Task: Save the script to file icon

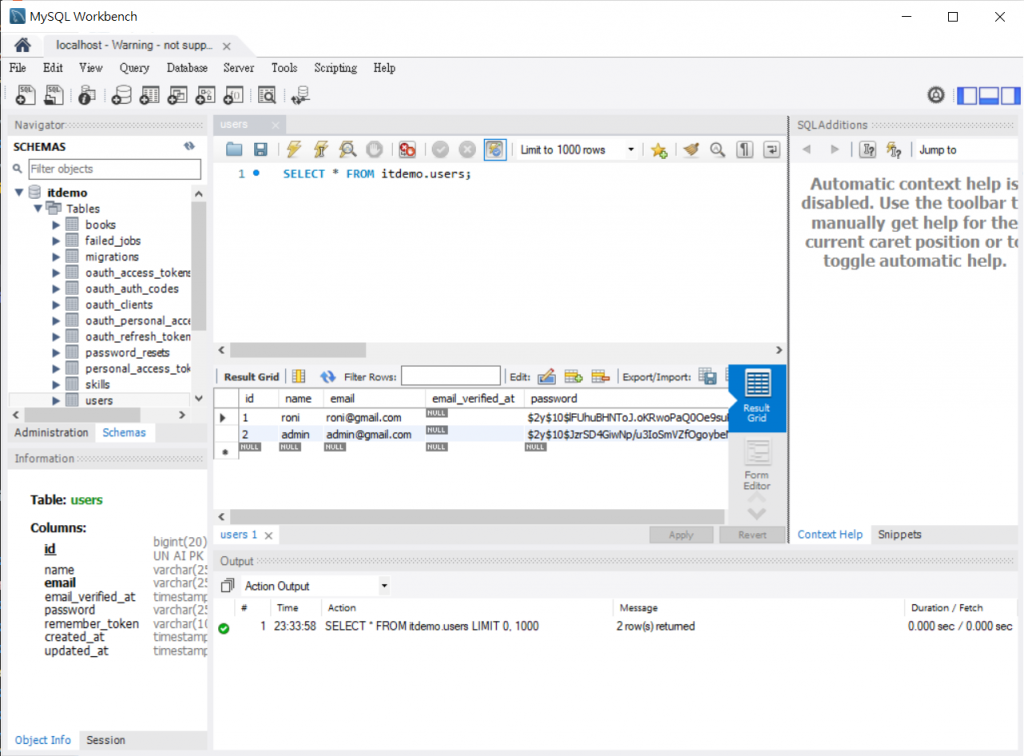Action: (x=261, y=150)
